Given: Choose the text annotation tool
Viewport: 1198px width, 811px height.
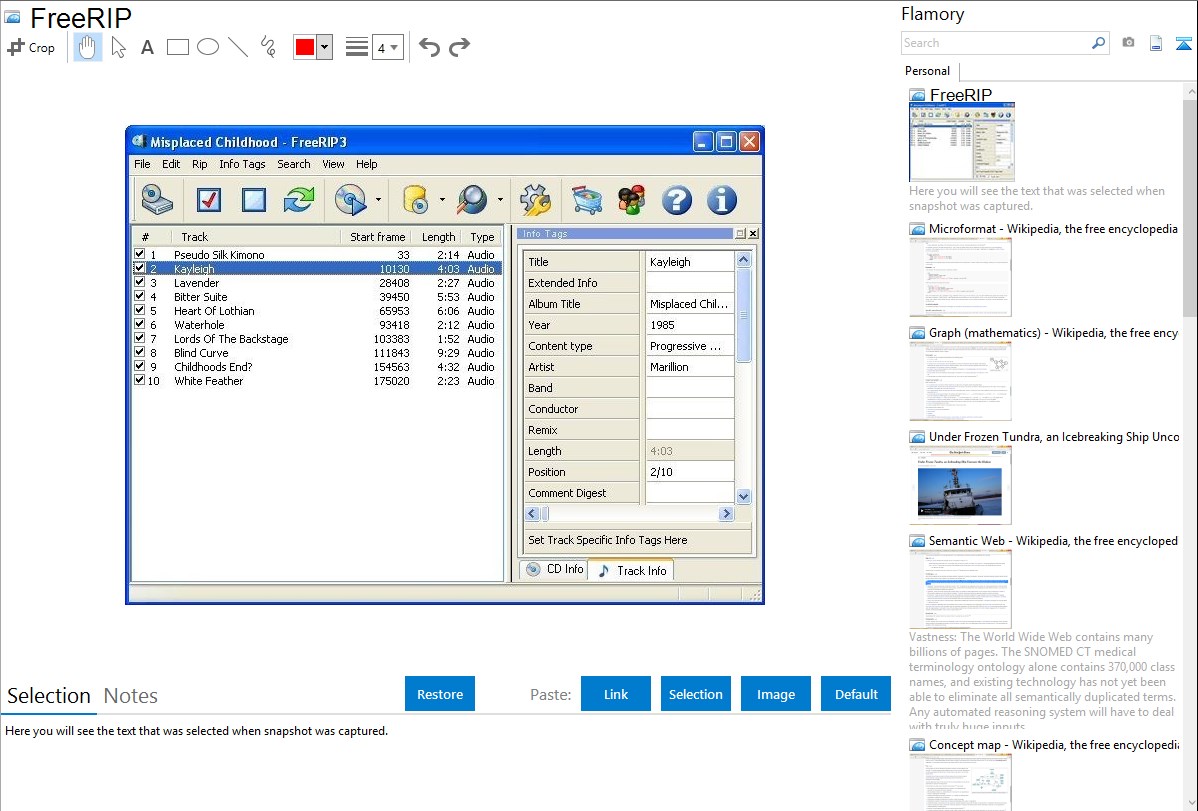Looking at the screenshot, I should (147, 47).
